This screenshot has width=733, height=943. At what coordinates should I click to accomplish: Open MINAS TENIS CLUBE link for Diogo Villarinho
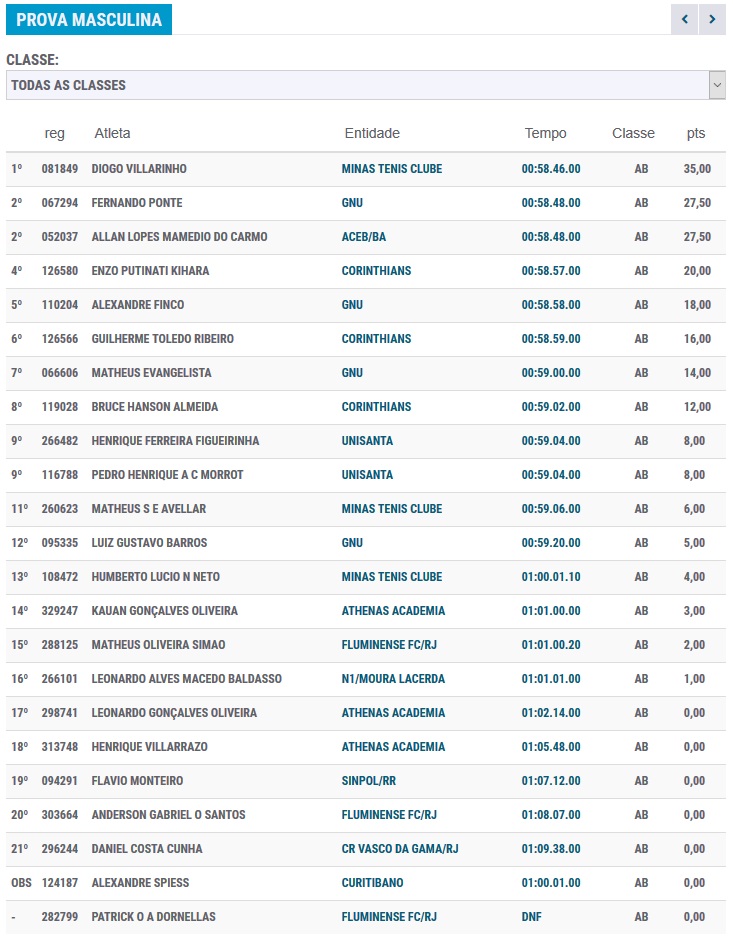pyautogui.click(x=391, y=169)
